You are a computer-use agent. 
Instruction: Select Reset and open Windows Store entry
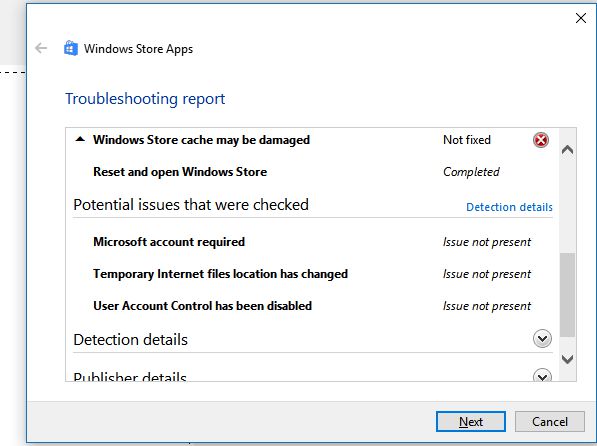point(180,172)
